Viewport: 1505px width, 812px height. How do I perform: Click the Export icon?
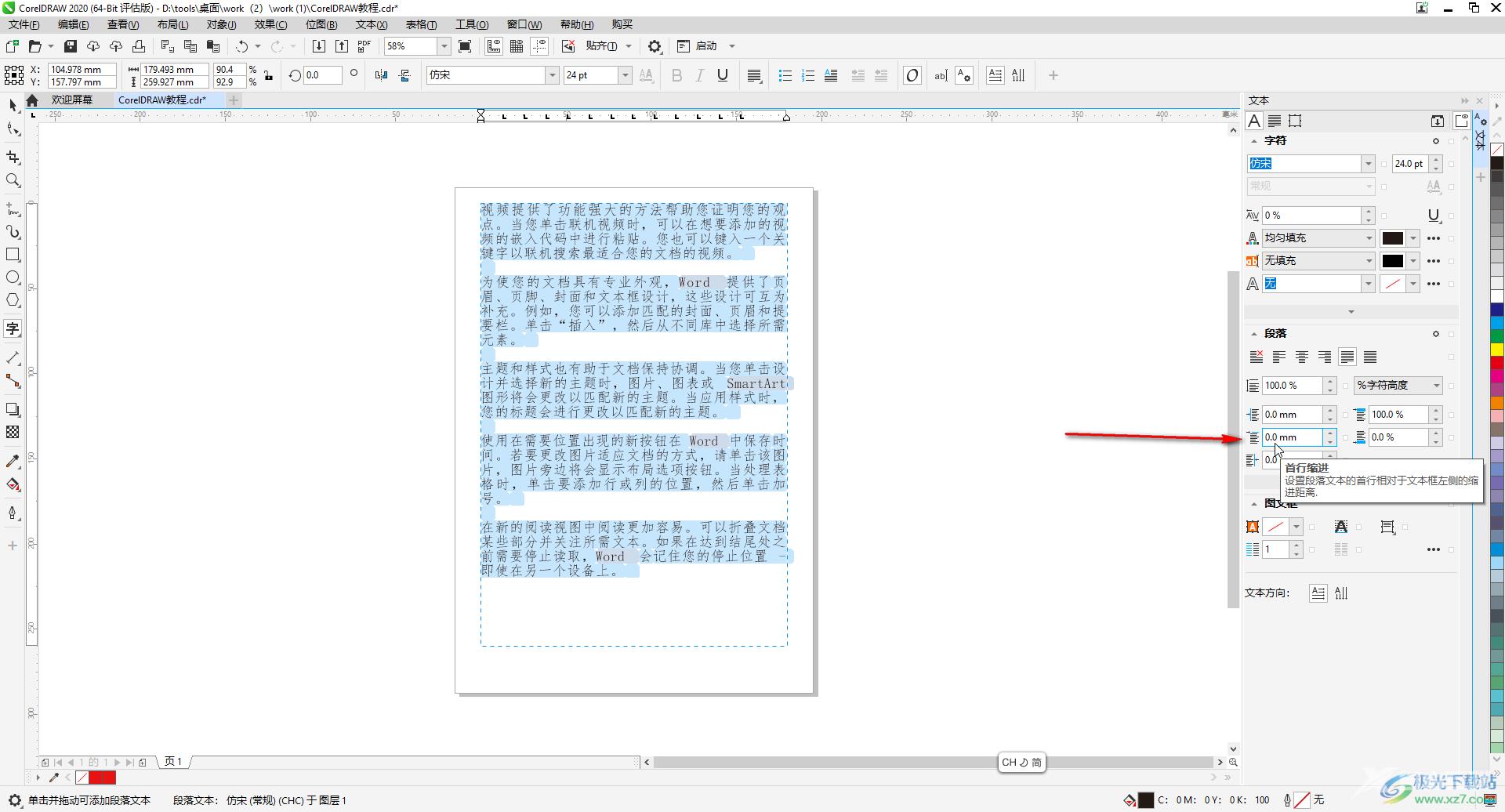point(342,46)
